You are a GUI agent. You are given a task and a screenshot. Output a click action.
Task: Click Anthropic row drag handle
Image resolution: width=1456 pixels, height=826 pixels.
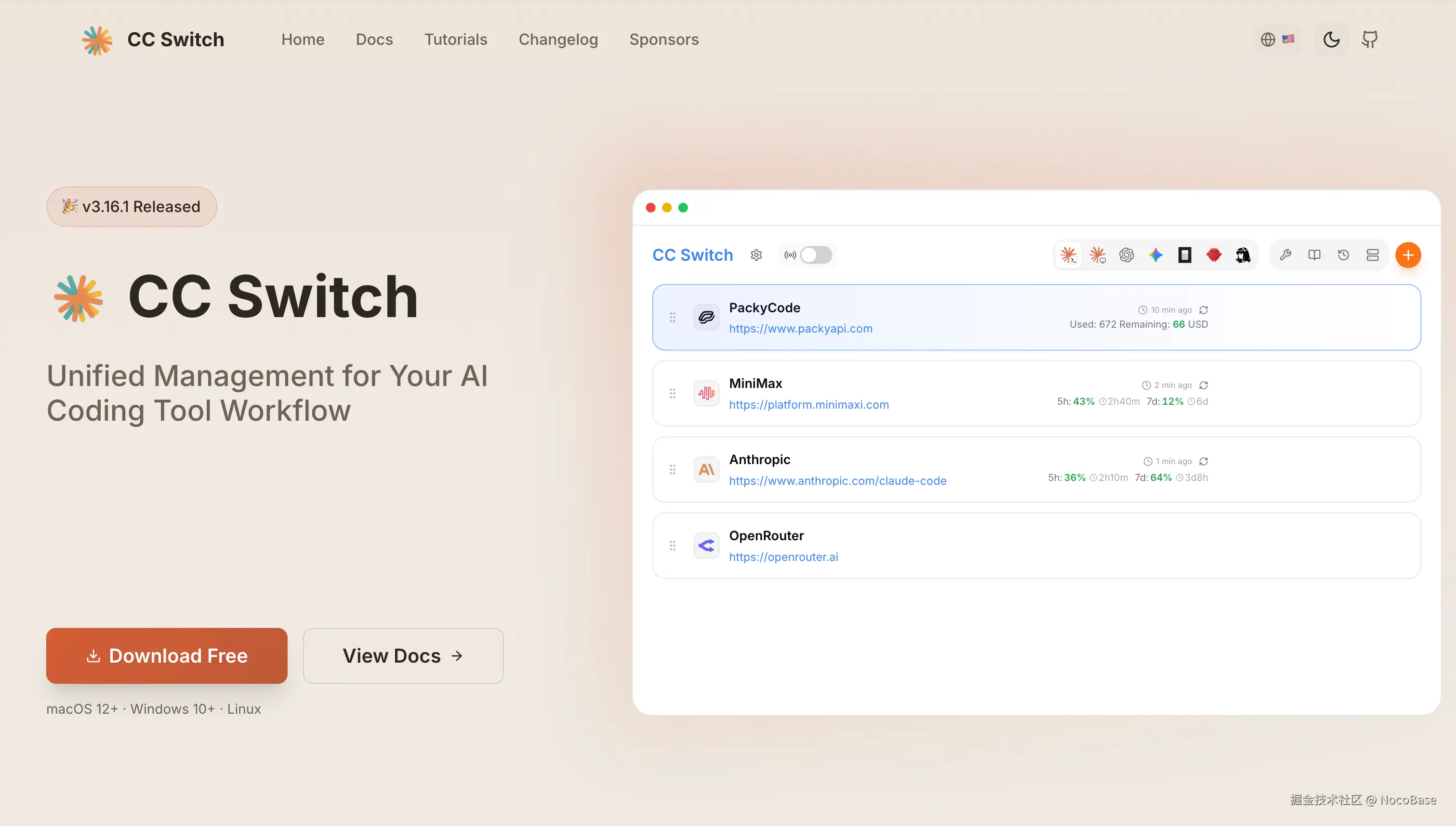672,469
